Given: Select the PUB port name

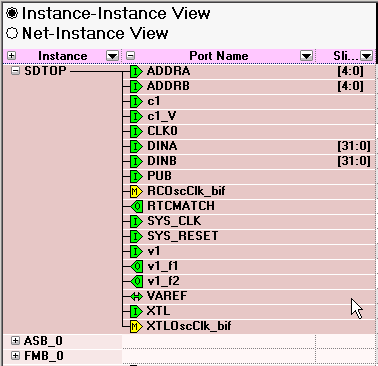Looking at the screenshot, I should 159,176.
